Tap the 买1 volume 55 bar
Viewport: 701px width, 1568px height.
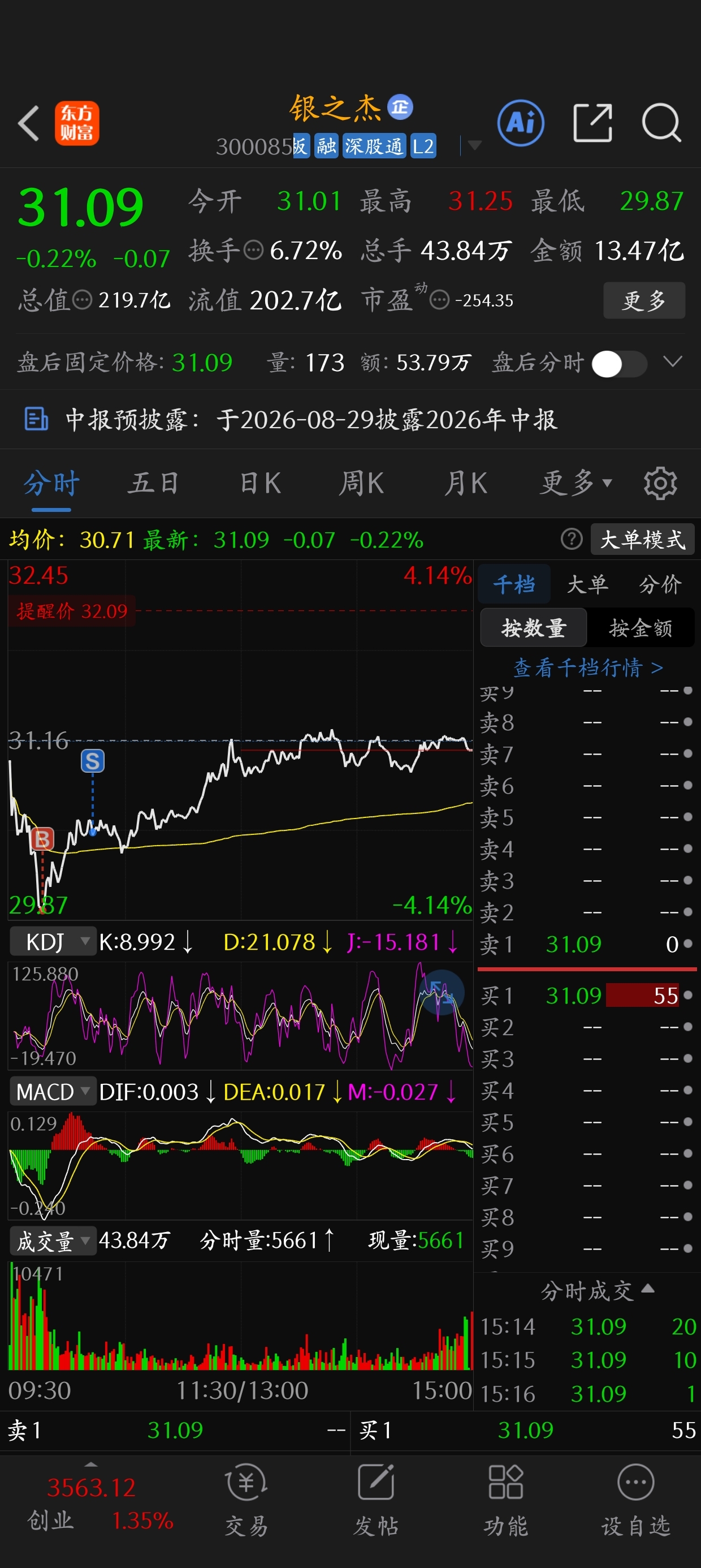coord(643,995)
